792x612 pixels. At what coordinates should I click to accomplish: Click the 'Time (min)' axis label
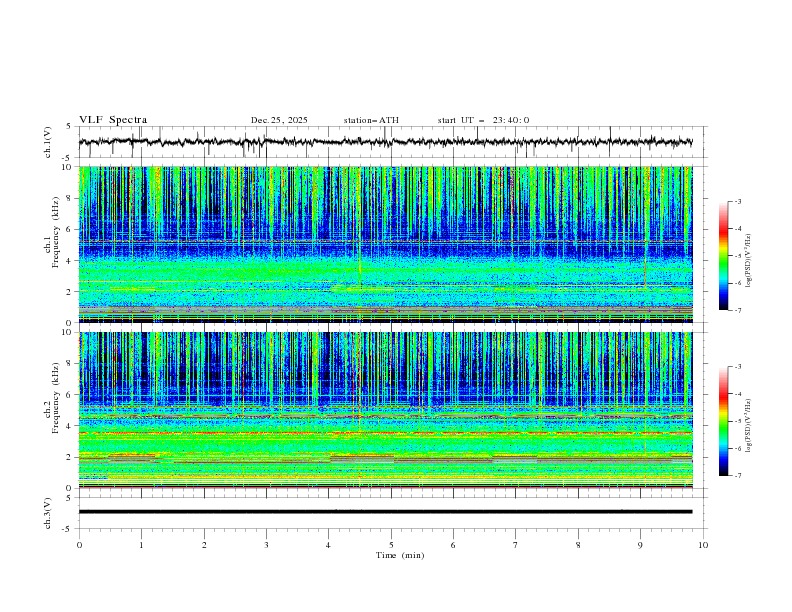(x=400, y=555)
